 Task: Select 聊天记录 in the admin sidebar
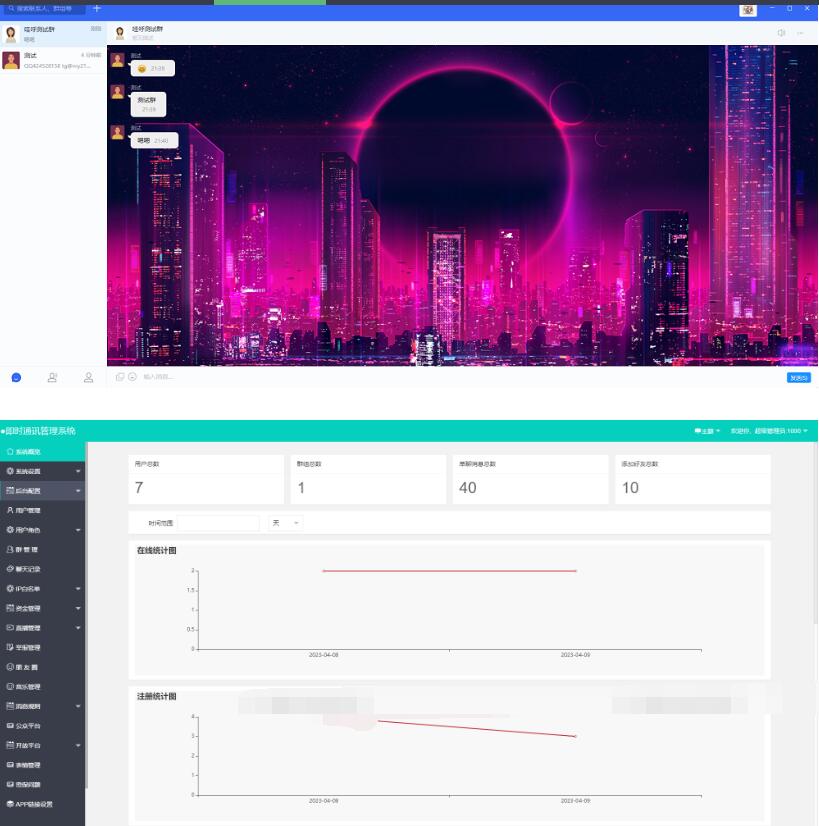(28, 569)
